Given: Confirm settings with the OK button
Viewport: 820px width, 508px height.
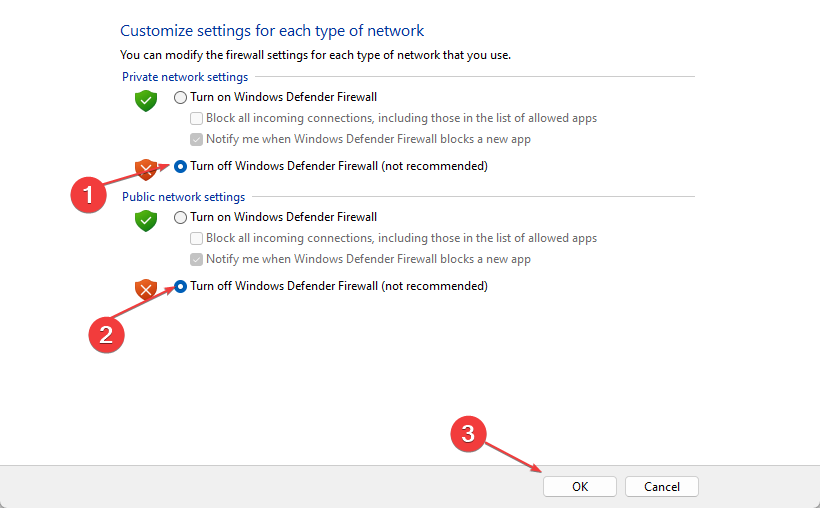Looking at the screenshot, I should tap(580, 486).
